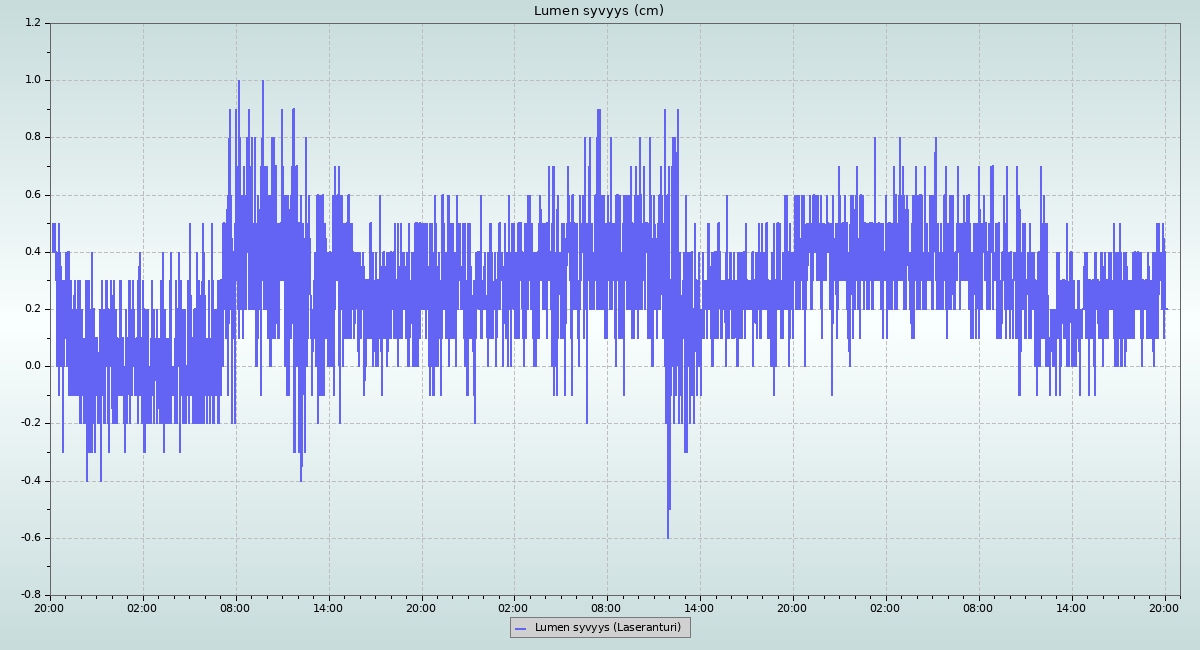Click the chart title 'Lumen syvyys (cm)'
1200x650 pixels.
[x=598, y=11]
